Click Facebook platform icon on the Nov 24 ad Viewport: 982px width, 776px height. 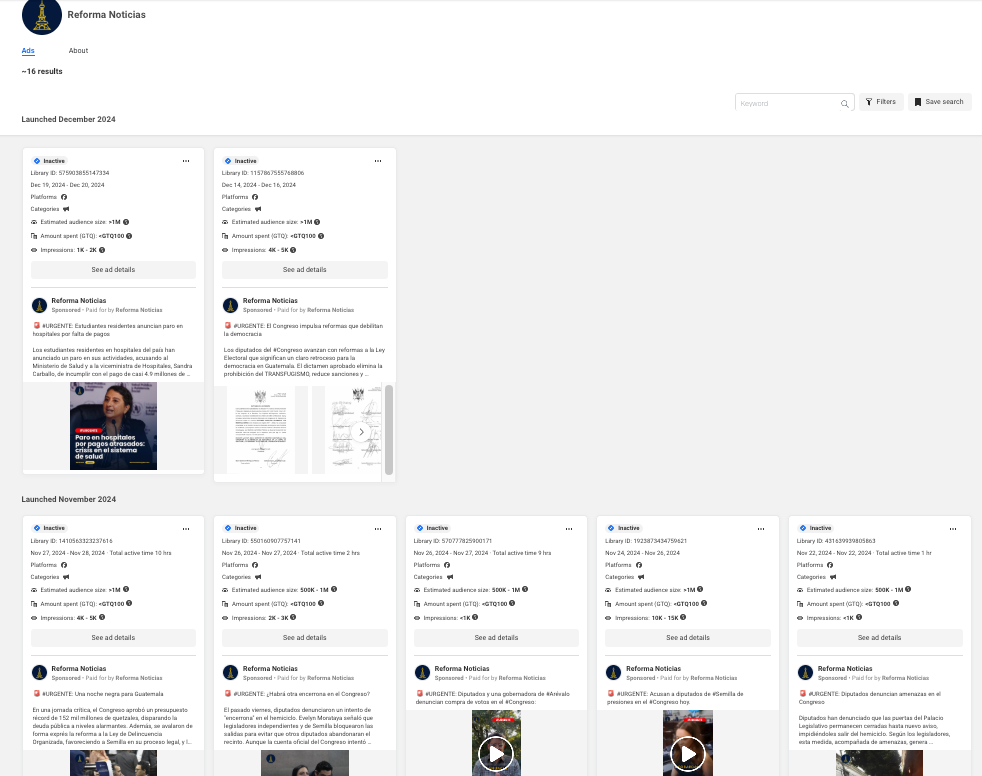[639, 565]
